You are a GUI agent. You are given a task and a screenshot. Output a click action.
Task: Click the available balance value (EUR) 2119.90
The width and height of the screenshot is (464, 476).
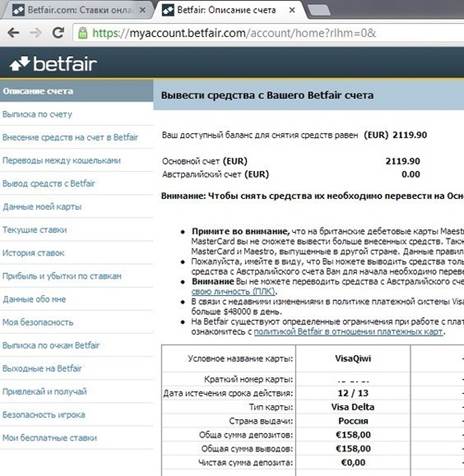[395, 135]
